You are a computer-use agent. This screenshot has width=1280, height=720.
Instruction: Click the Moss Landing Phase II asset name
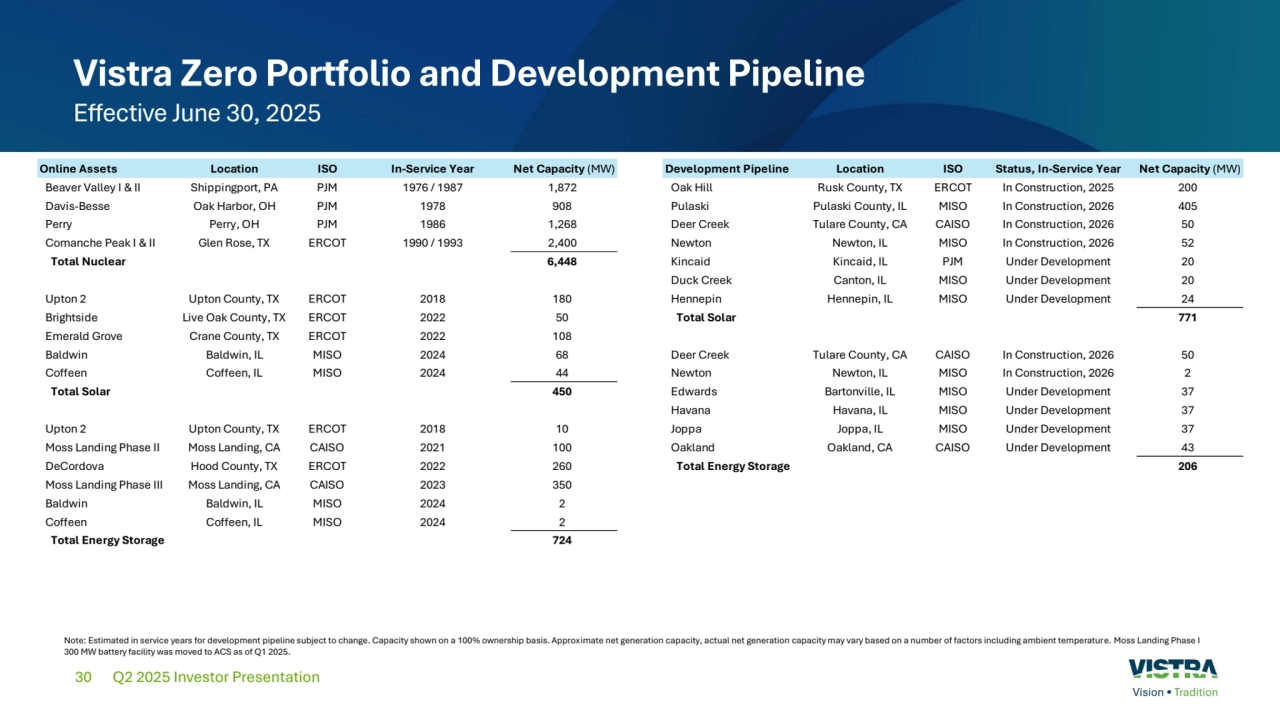tap(102, 448)
